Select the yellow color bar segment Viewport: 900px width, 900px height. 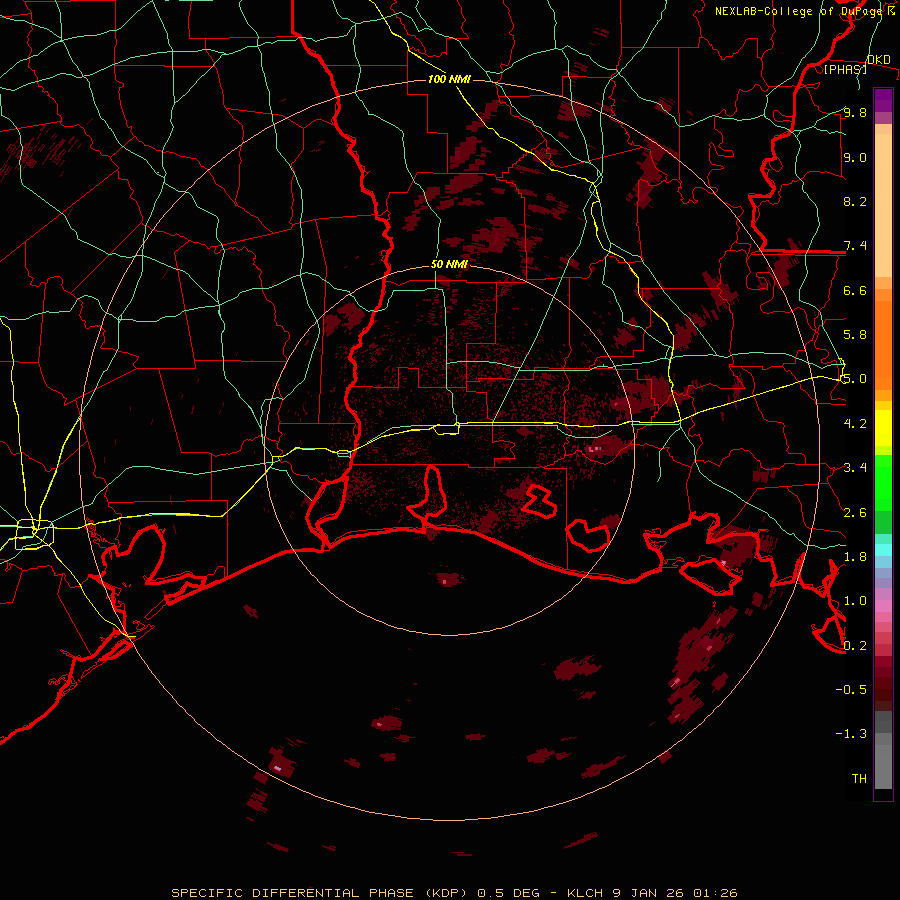883,428
